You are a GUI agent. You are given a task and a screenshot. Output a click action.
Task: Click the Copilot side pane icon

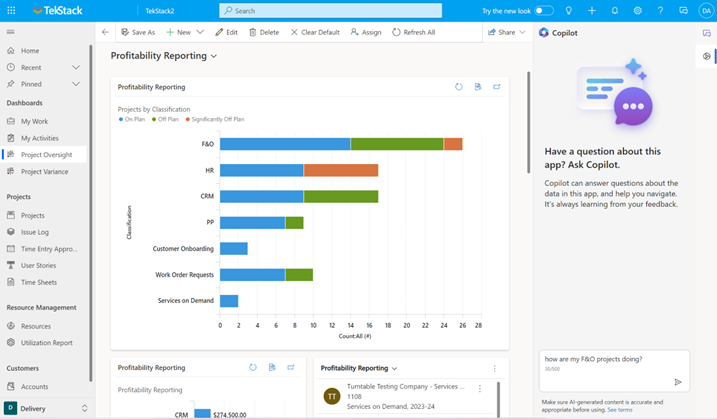click(706, 56)
